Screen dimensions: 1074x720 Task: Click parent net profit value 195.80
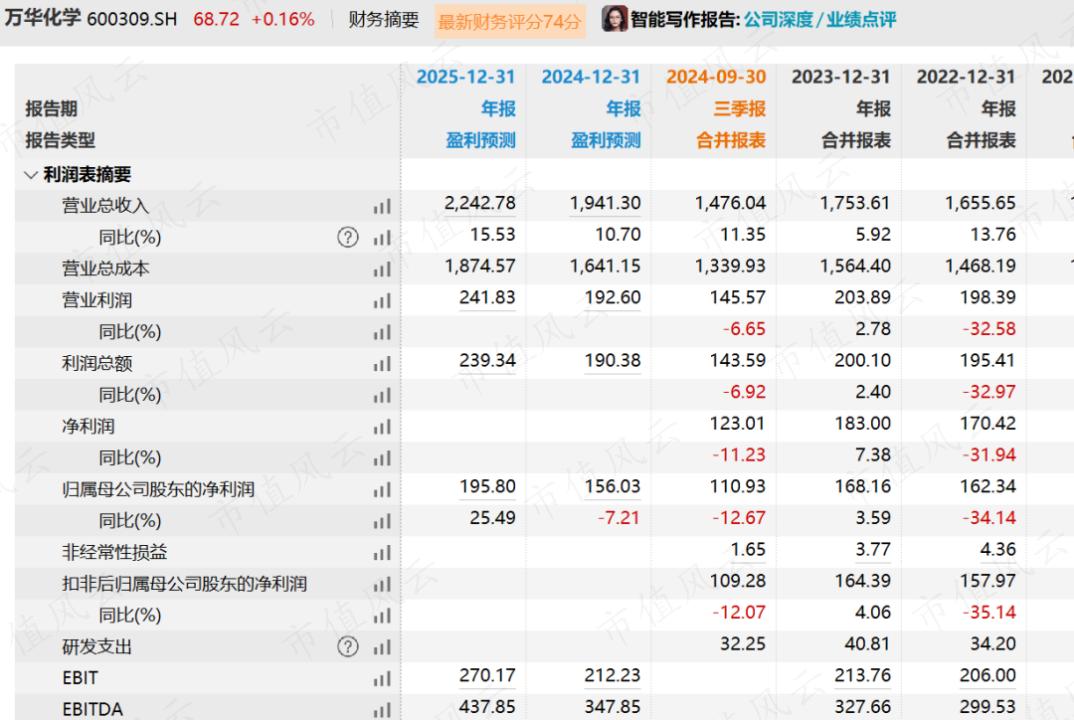tap(487, 487)
